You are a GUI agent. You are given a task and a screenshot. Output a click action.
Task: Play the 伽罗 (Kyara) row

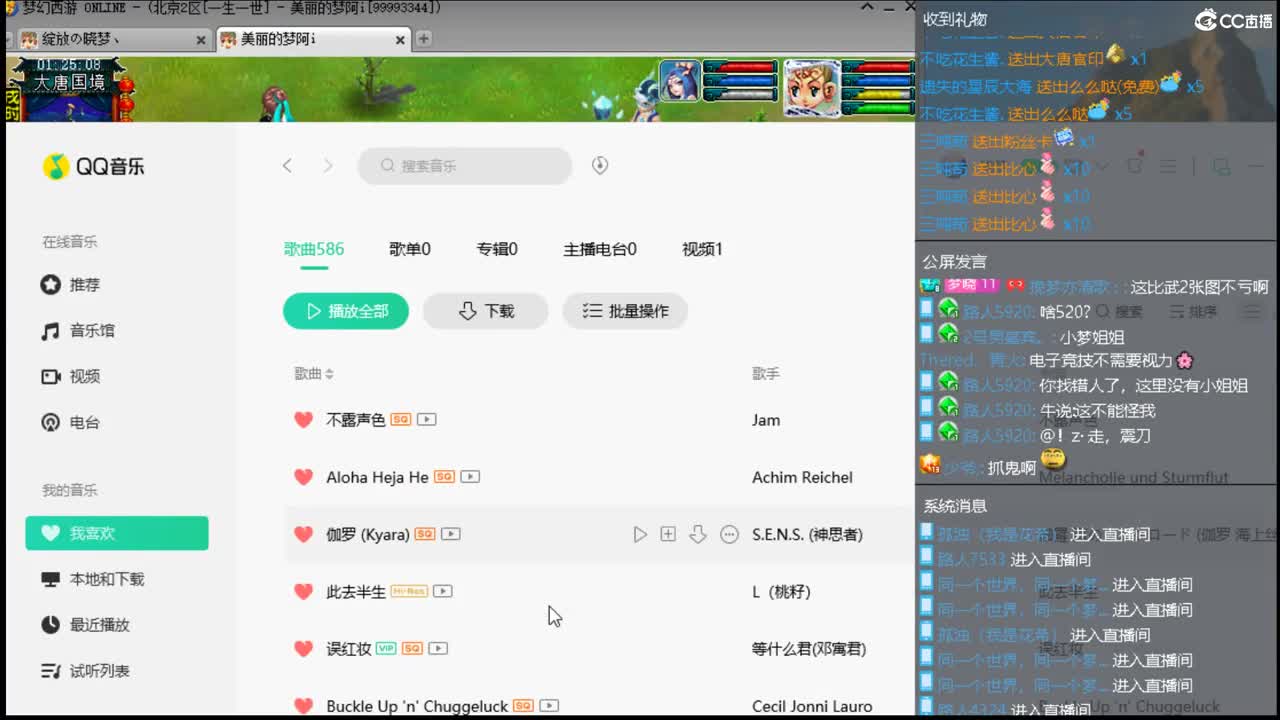(640, 535)
